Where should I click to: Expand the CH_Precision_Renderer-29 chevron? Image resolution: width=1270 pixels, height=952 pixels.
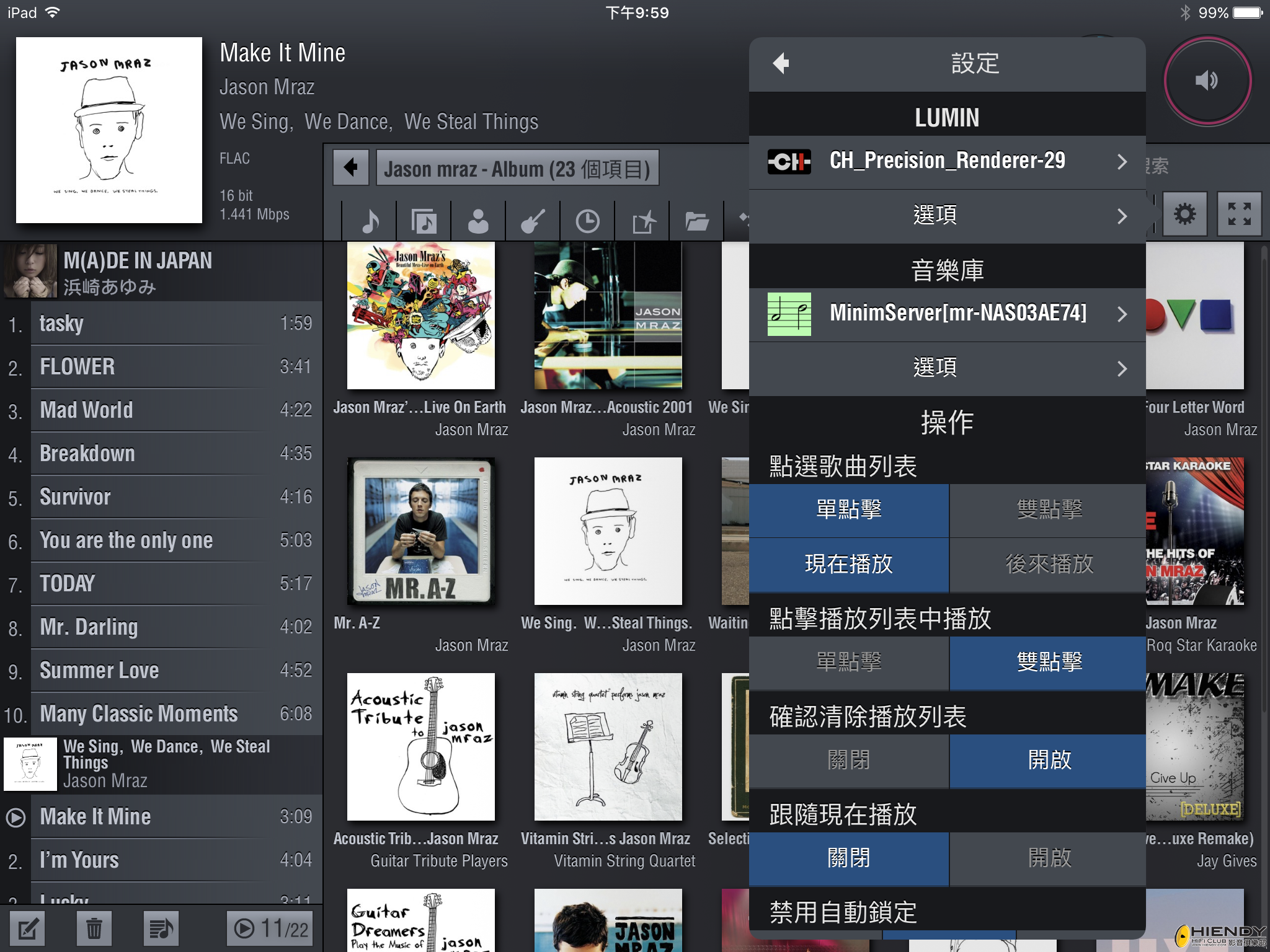1122,162
